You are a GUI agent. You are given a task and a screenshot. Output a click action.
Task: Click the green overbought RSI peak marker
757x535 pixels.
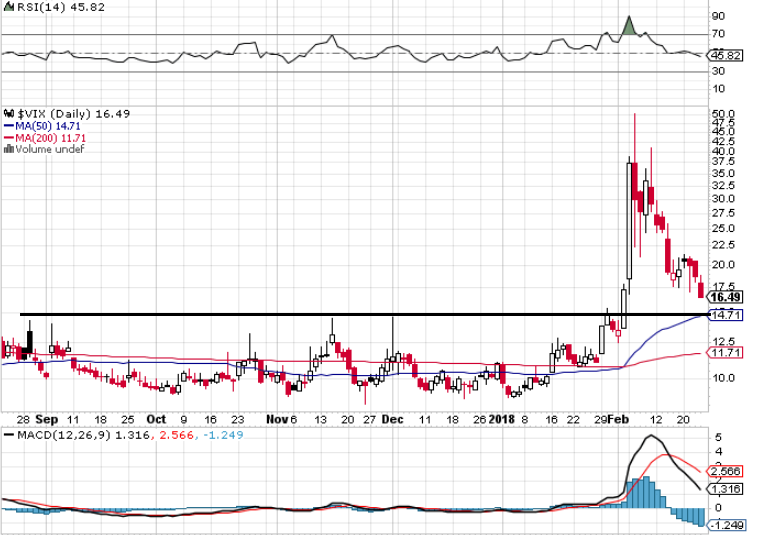628,27
